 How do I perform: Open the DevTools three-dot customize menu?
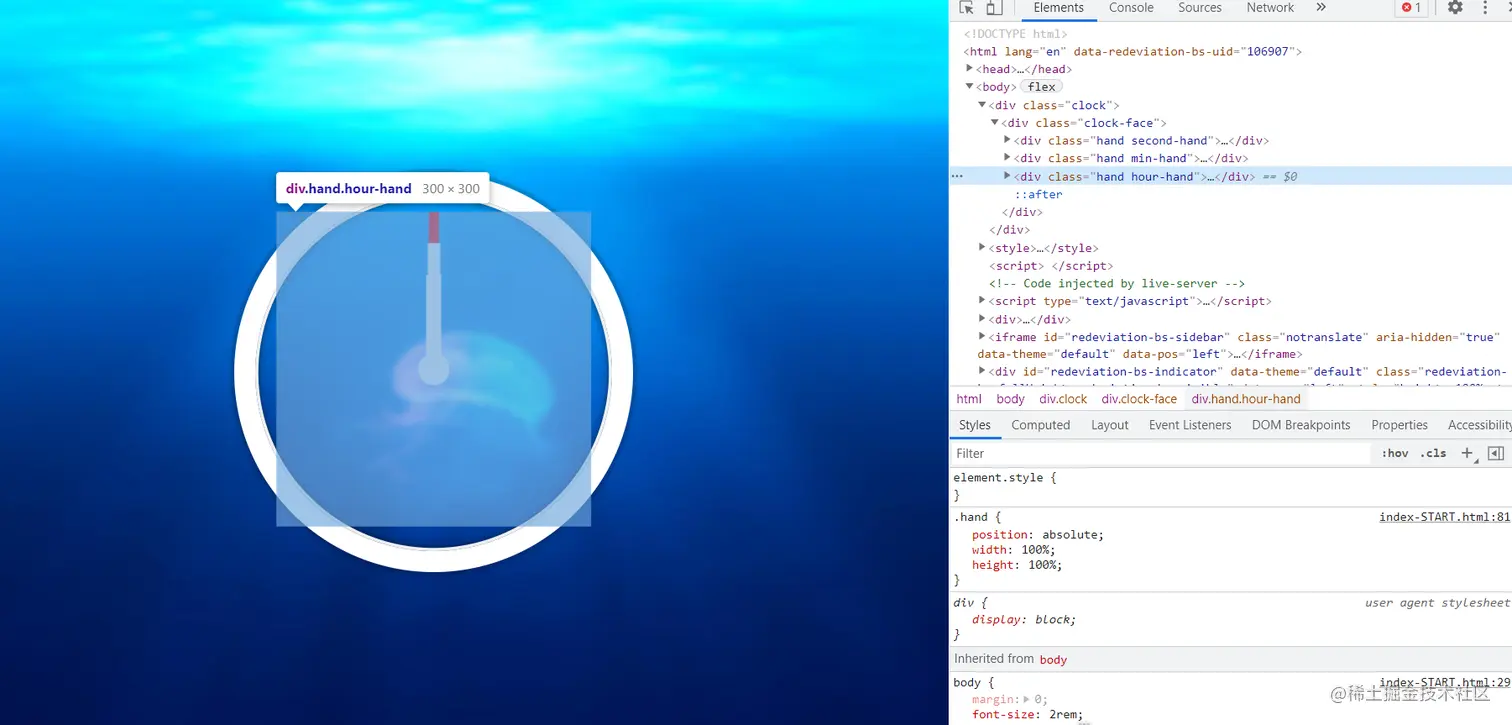(x=1485, y=8)
